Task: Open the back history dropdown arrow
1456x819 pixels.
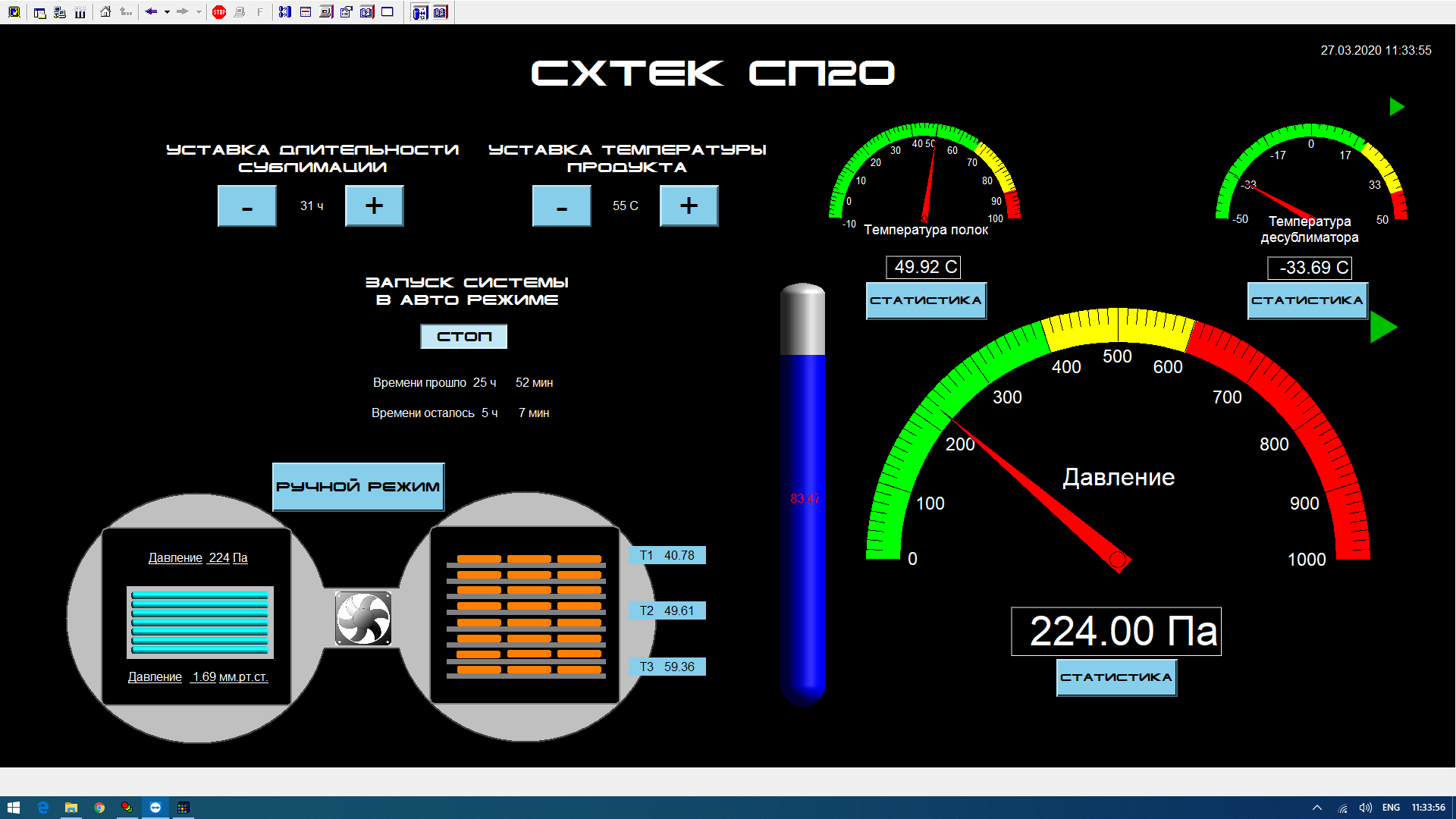Action: [x=167, y=12]
